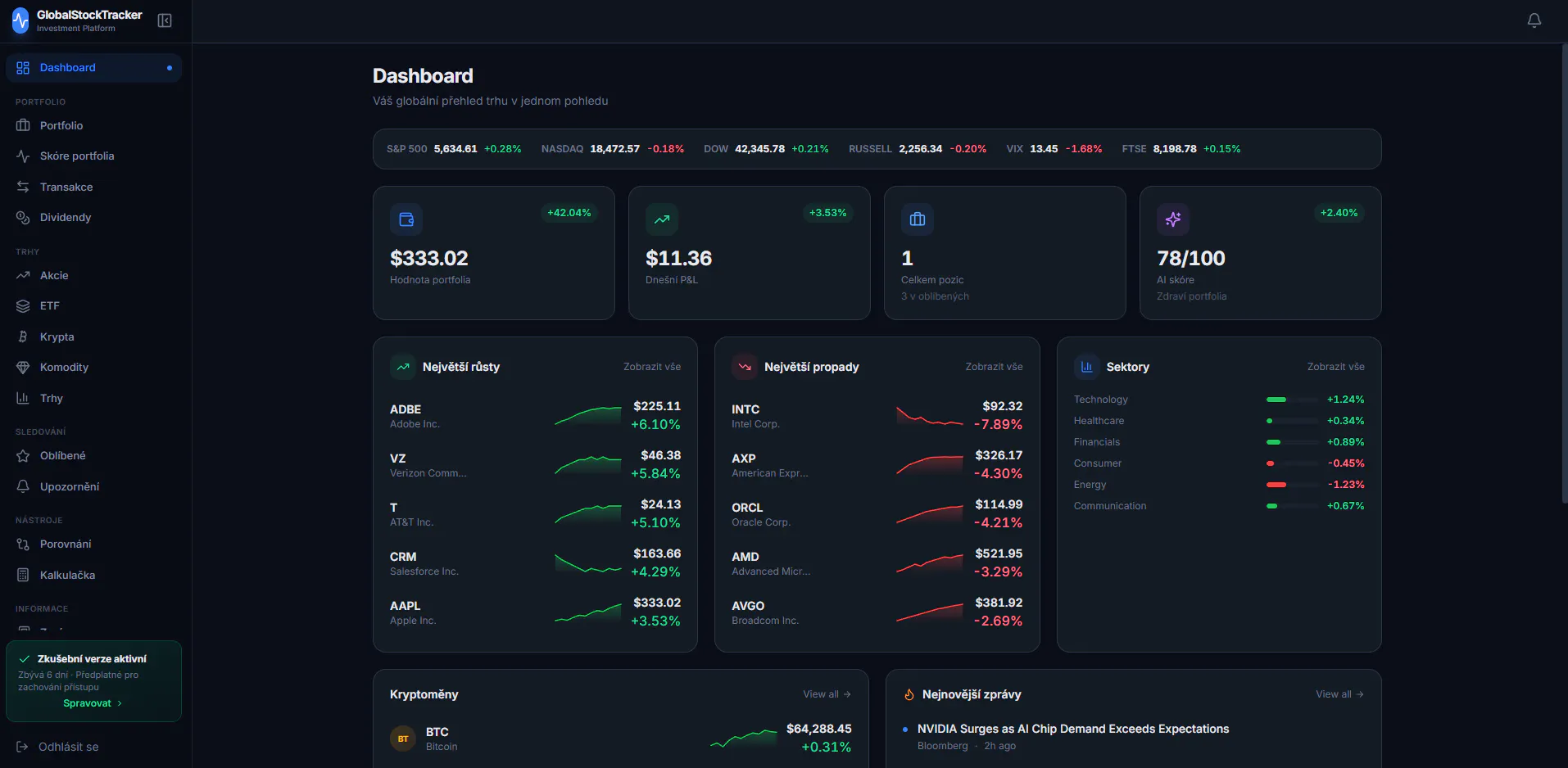Select the AMD Advanced Micro row
This screenshot has height=768, width=1568.
pyautogui.click(x=877, y=563)
